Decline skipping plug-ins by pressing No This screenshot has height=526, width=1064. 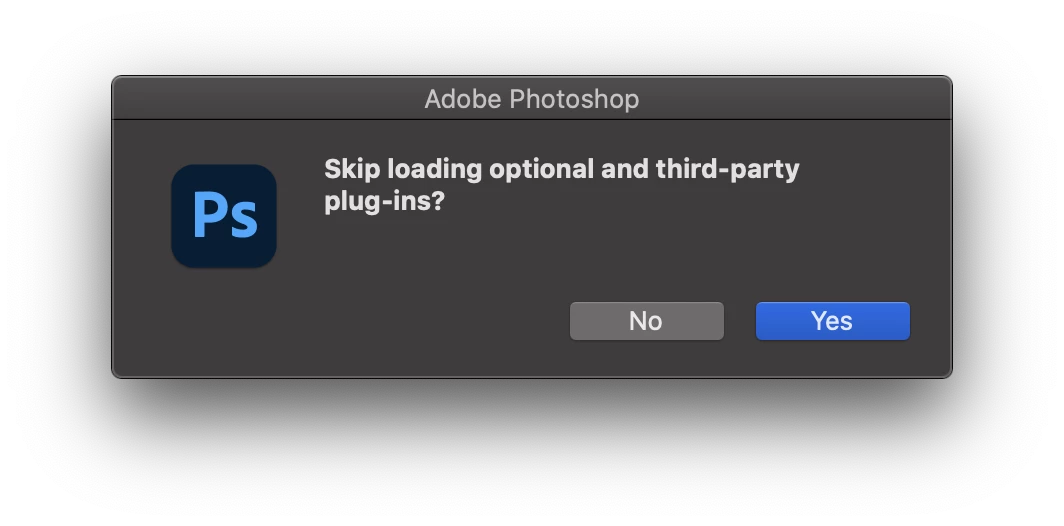[x=646, y=321]
